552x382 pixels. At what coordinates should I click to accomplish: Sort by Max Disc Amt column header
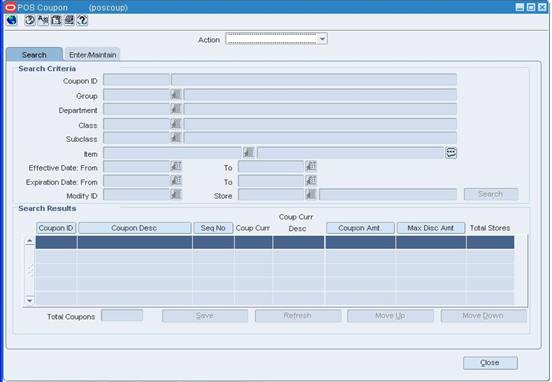(431, 228)
